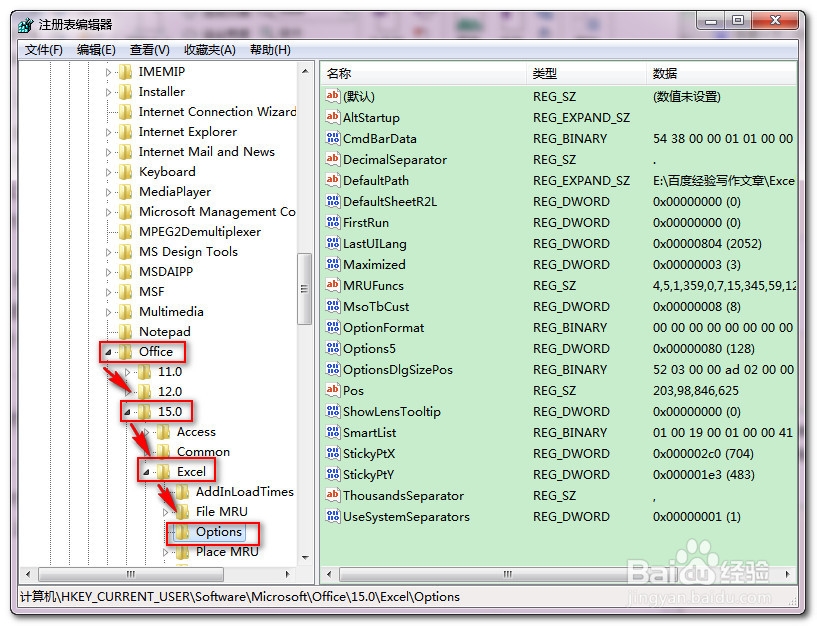This screenshot has height=626, width=817.
Task: Click the AltStartup string value icon
Action: (x=332, y=117)
